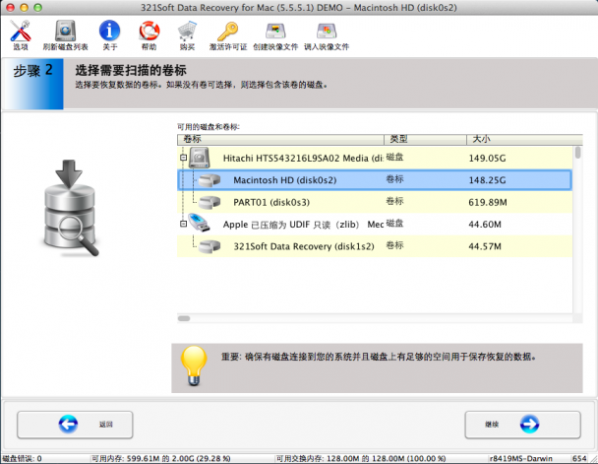The height and width of the screenshot is (464, 598).
Task: Click the 148.25G size value
Action: pos(487,180)
